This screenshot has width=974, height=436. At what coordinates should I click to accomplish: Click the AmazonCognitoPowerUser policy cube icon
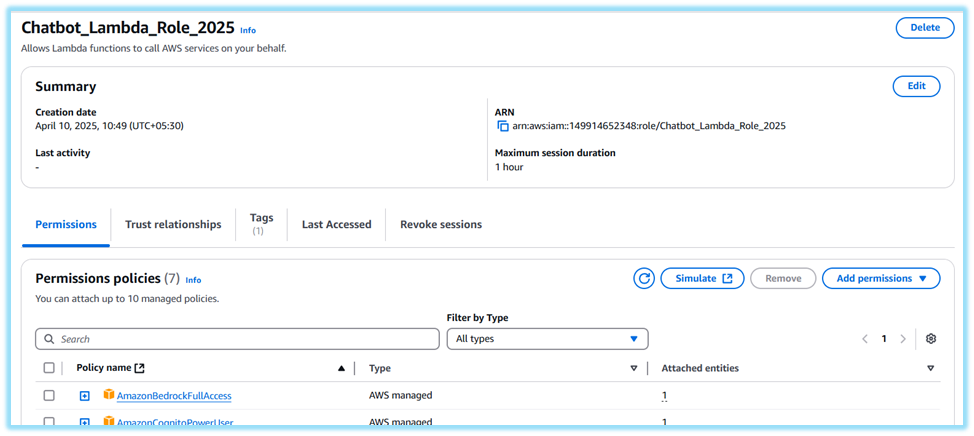click(x=109, y=422)
